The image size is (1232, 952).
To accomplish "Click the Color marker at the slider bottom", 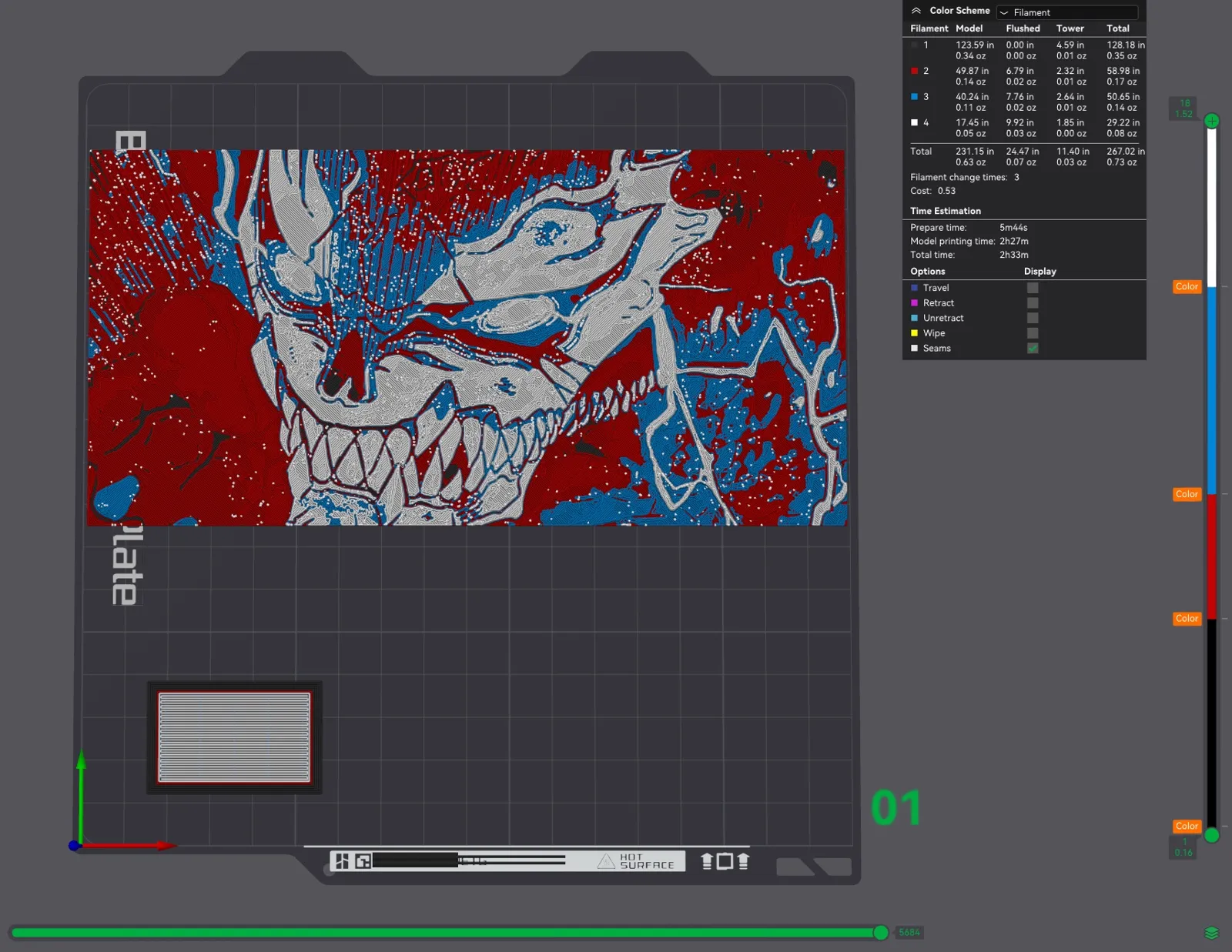I will pyautogui.click(x=1187, y=827).
